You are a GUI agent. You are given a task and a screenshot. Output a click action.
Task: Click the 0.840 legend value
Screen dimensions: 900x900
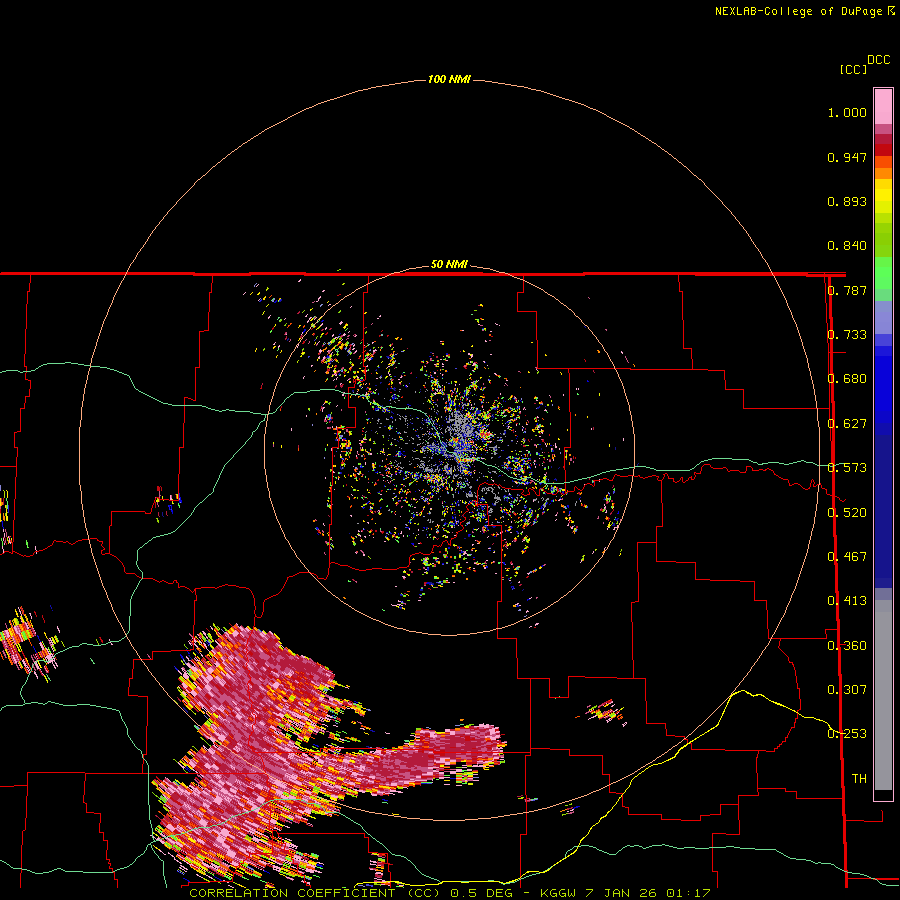click(847, 246)
